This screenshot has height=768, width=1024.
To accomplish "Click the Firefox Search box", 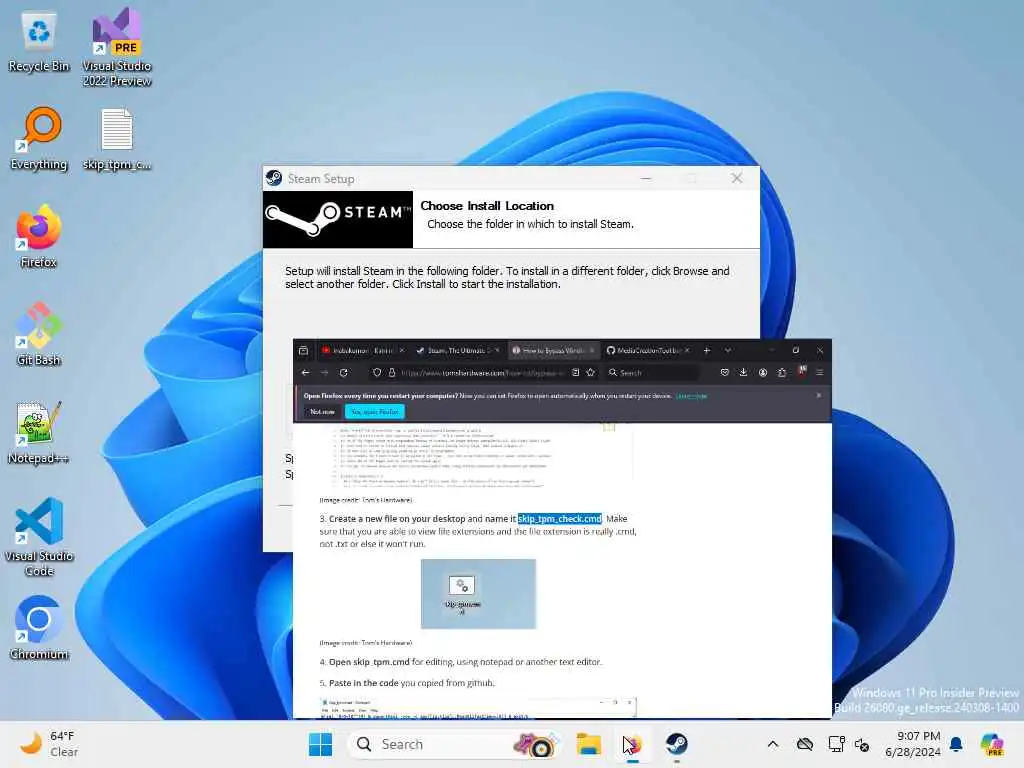I will coord(650,372).
